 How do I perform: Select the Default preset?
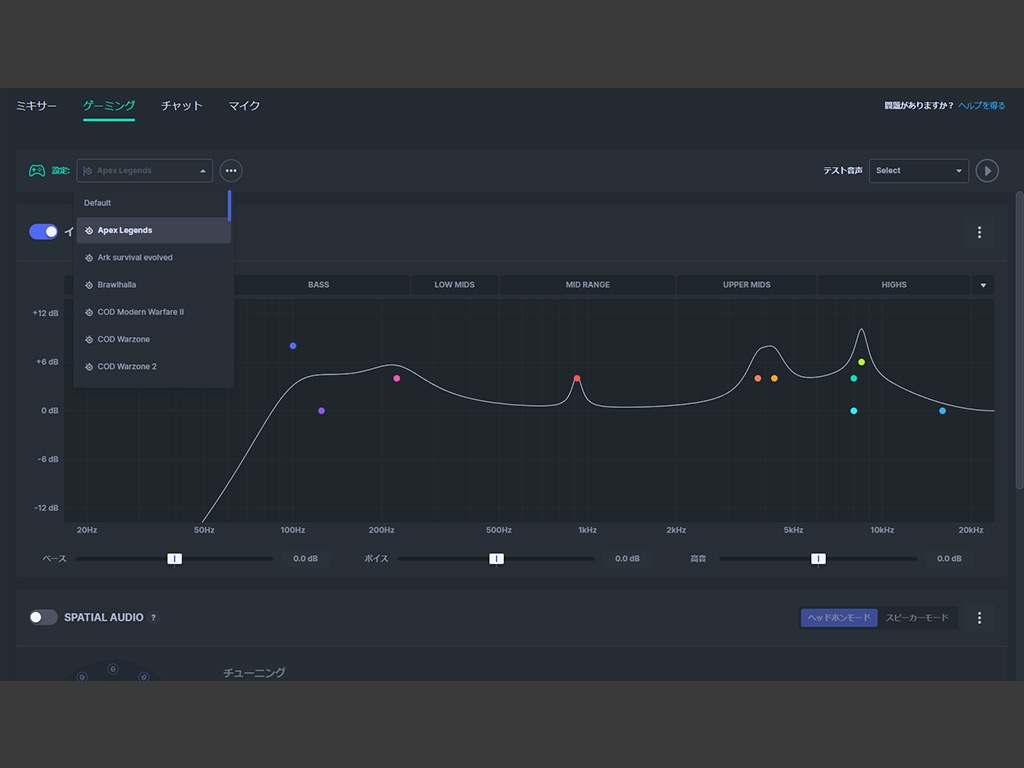point(151,203)
